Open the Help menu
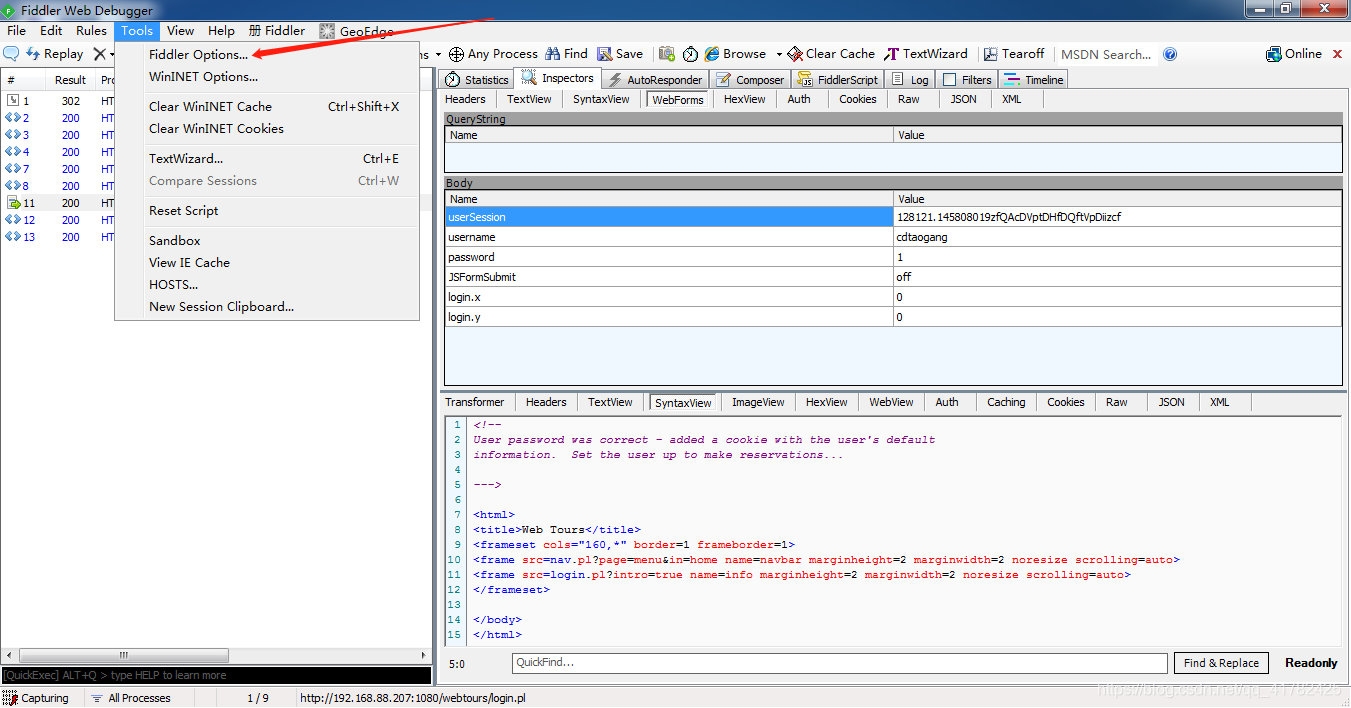The height and width of the screenshot is (708, 1351). (x=221, y=31)
